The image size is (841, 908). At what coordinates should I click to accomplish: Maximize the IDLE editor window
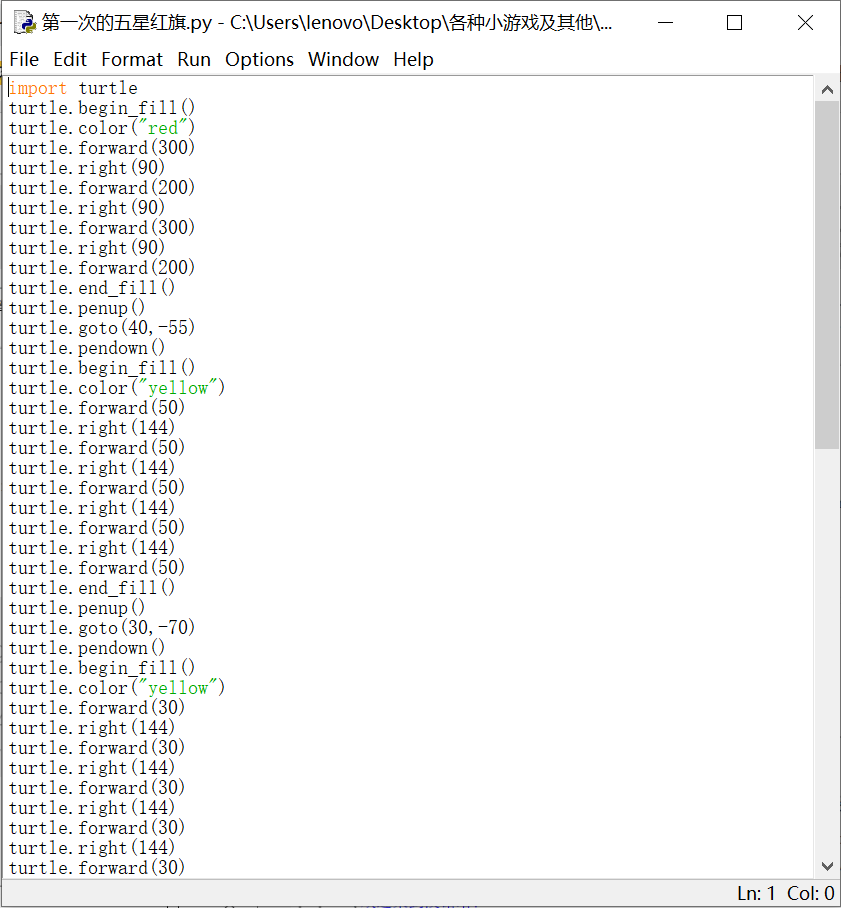pos(734,23)
